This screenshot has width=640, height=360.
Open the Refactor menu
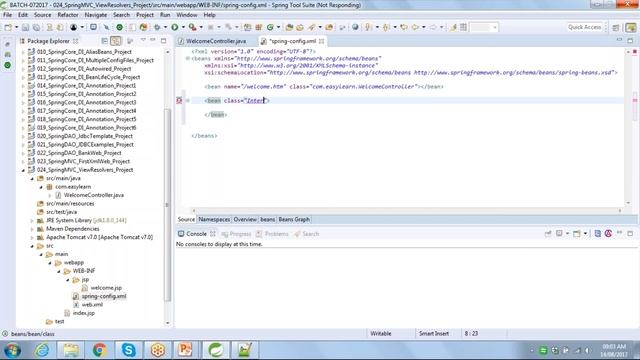[x=68, y=15]
